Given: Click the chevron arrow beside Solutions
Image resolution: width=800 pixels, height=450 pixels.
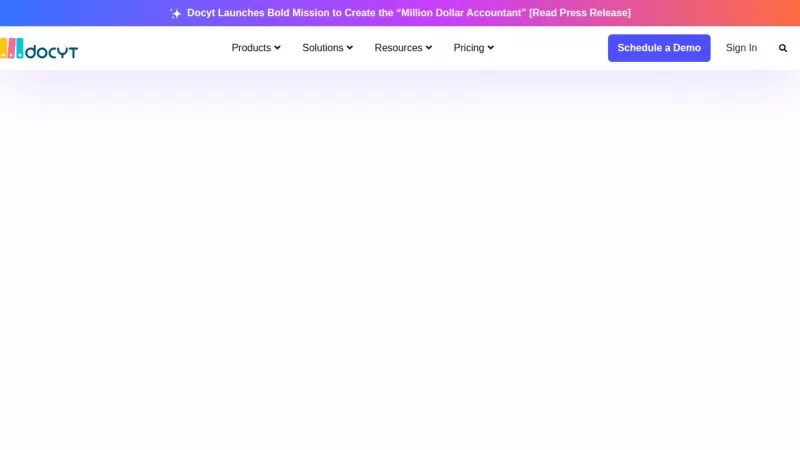Looking at the screenshot, I should click(x=350, y=48).
